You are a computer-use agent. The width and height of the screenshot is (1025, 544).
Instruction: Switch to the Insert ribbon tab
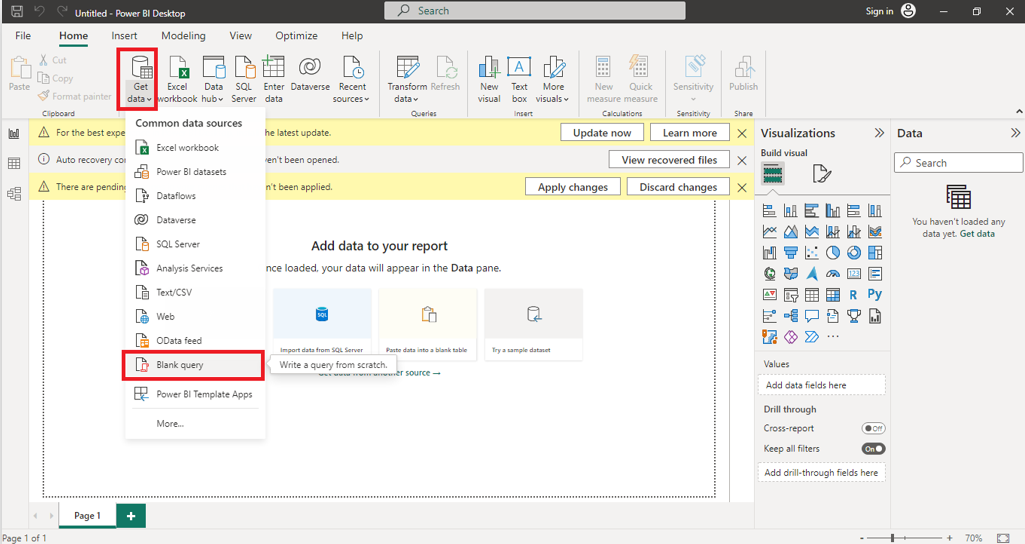pyautogui.click(x=124, y=35)
